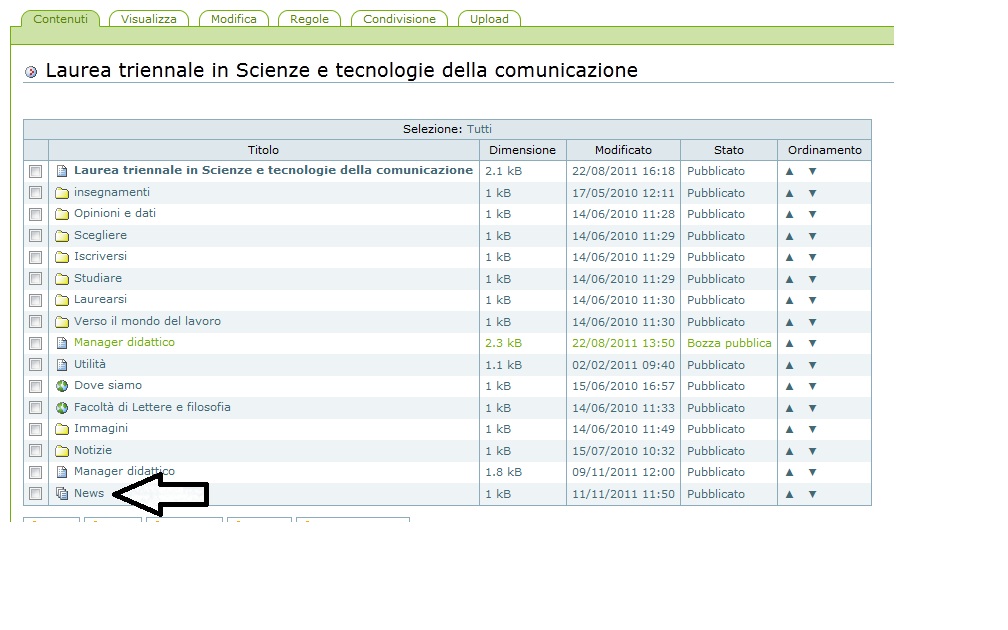Move Iscriversi down with the down arrow

click(x=812, y=257)
